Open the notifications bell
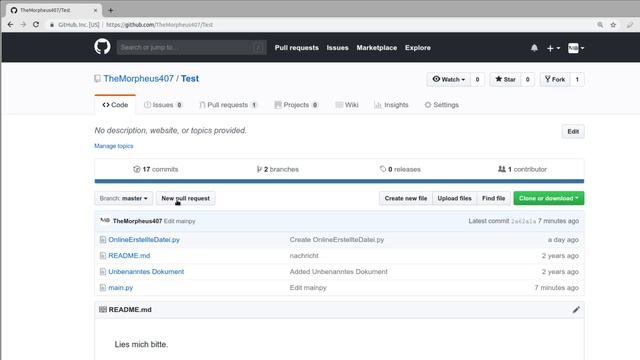 534,48
